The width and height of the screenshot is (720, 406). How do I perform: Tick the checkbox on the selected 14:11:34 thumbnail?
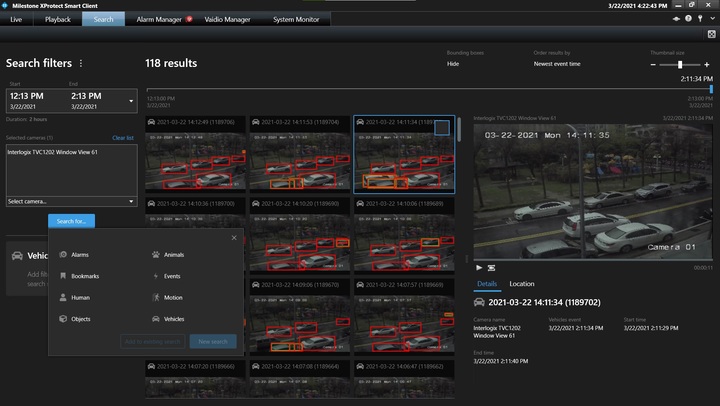click(441, 127)
